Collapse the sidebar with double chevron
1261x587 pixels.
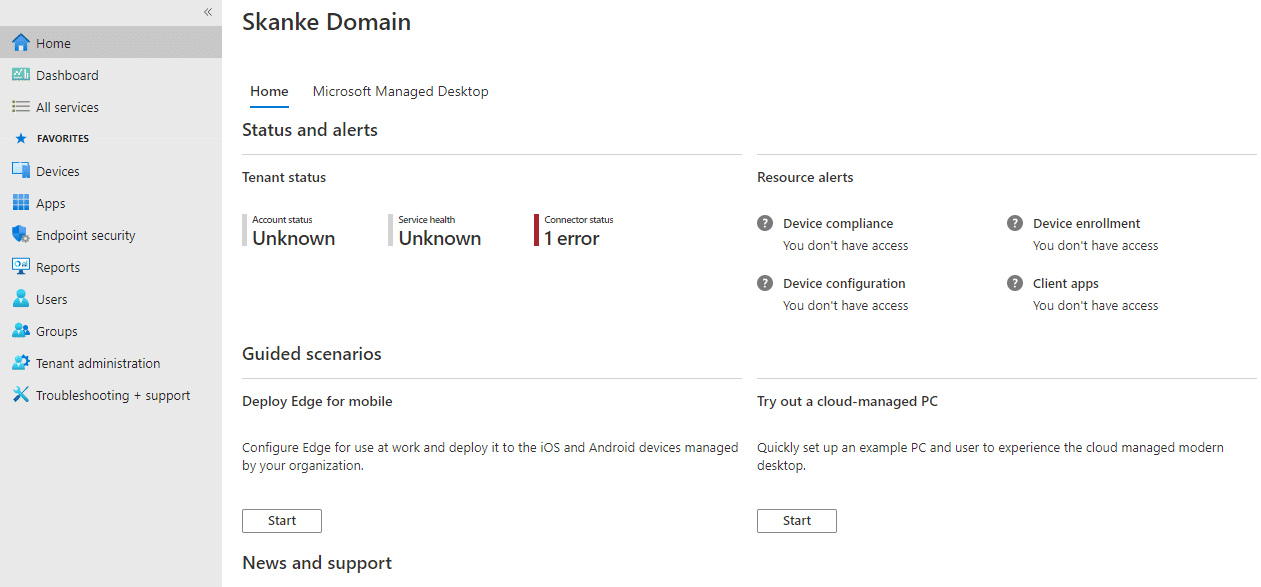pos(208,12)
